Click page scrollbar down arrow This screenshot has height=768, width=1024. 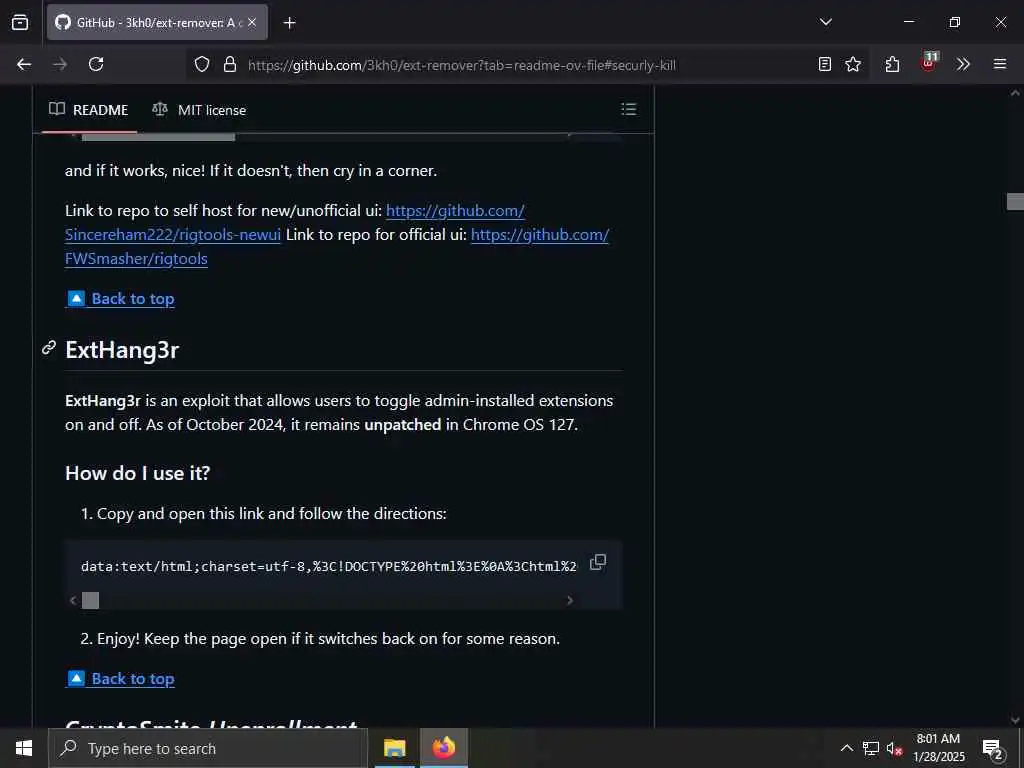point(1015,720)
